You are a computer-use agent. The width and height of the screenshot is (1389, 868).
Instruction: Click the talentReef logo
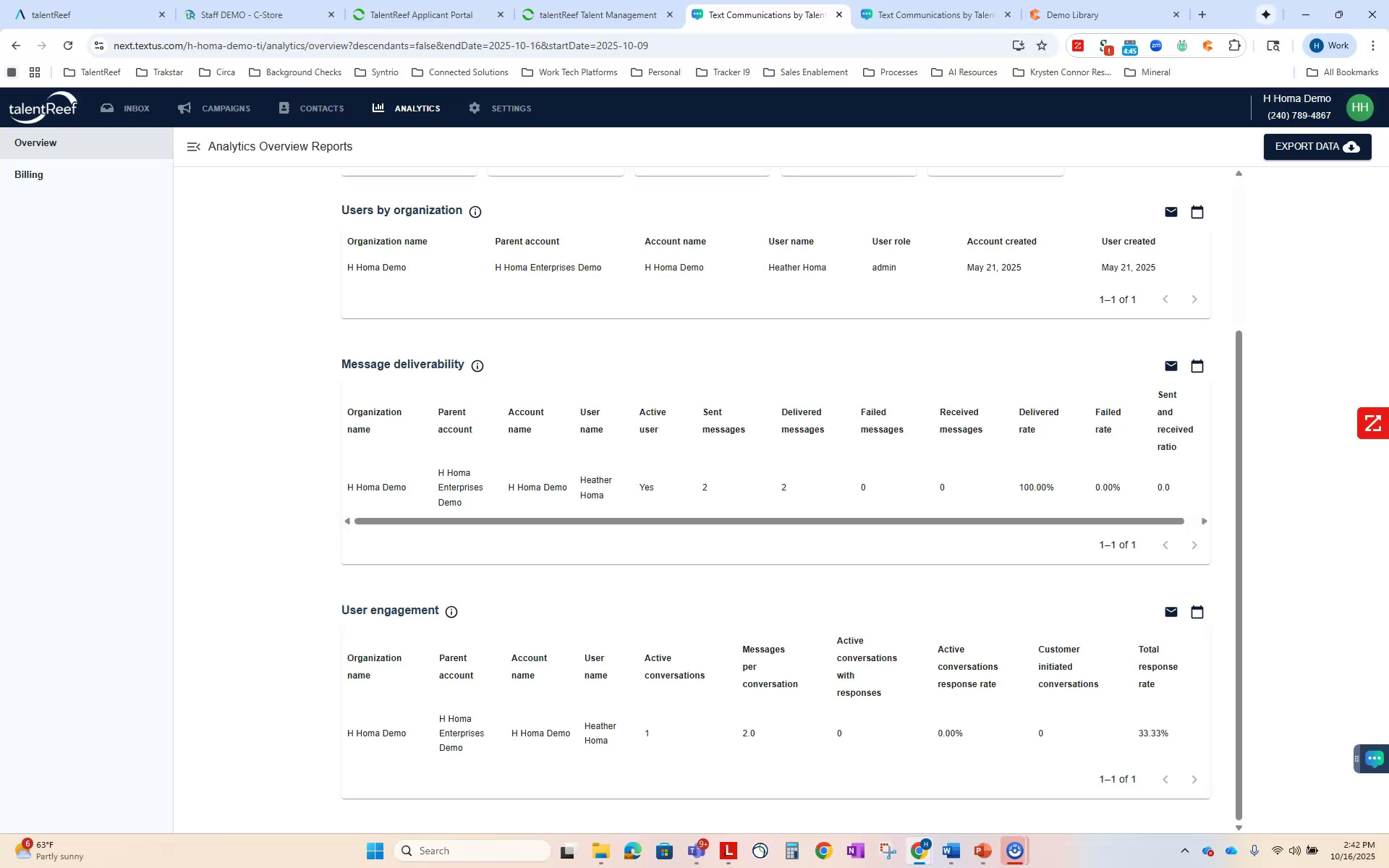[x=43, y=106]
